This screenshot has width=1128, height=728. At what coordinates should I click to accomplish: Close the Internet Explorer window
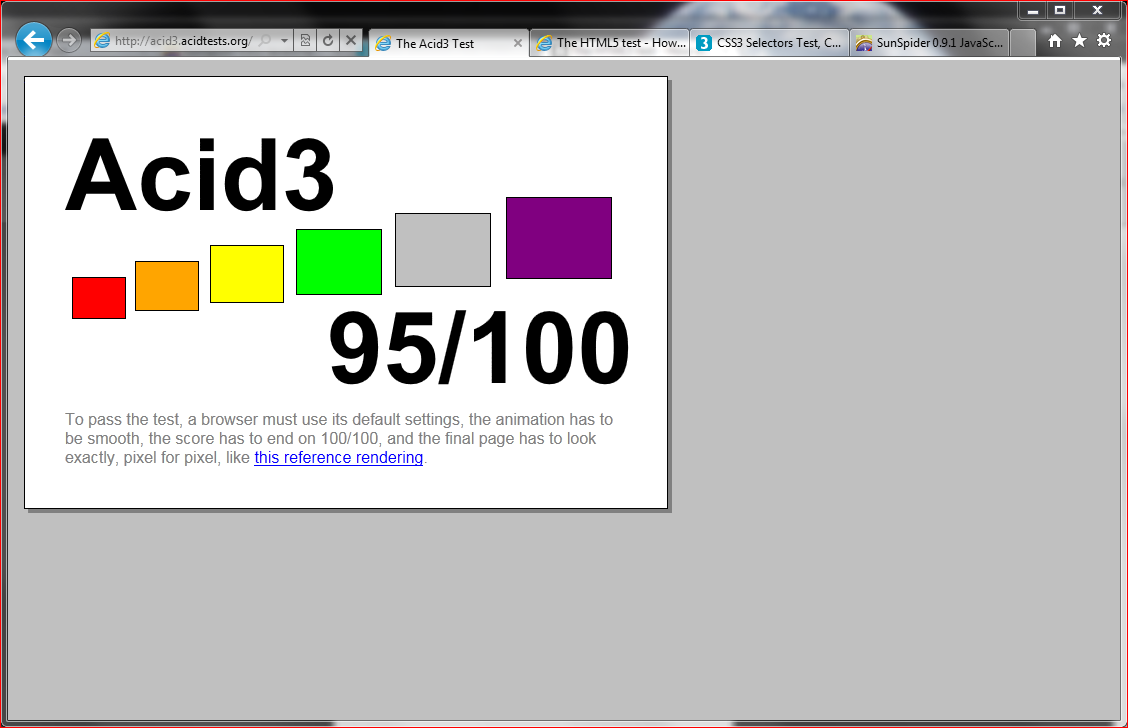click(1098, 10)
